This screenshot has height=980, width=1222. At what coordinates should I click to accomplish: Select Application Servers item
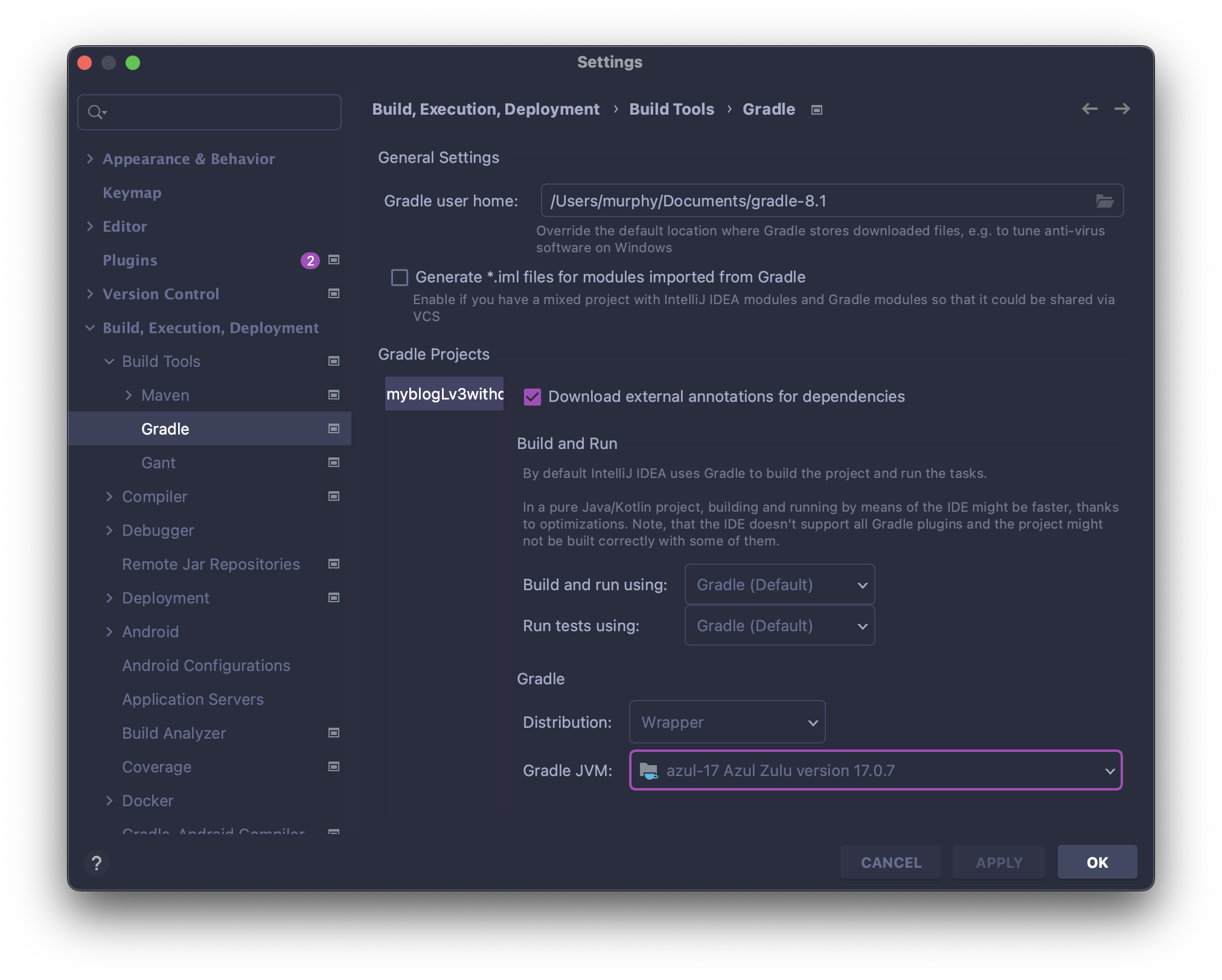coord(193,699)
